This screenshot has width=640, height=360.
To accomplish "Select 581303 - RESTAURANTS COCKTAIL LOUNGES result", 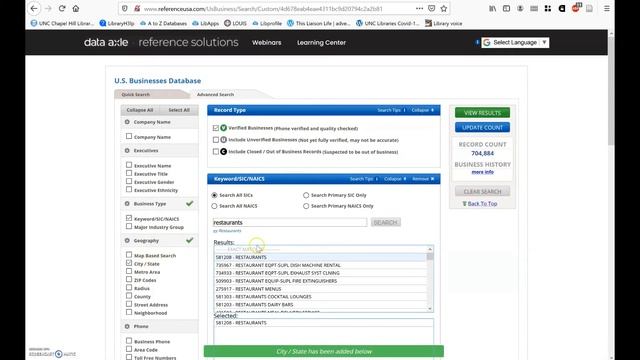I will (x=320, y=296).
